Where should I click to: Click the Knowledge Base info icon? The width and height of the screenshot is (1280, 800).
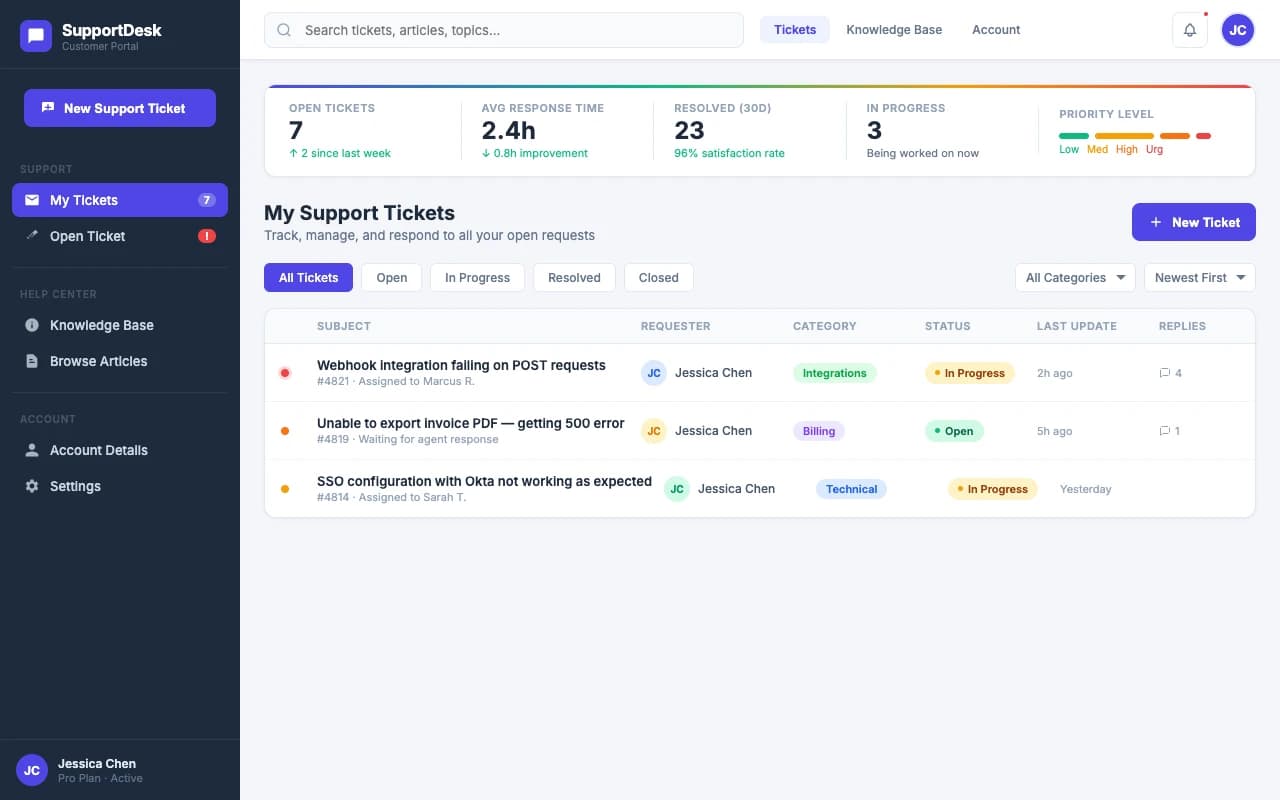31,324
